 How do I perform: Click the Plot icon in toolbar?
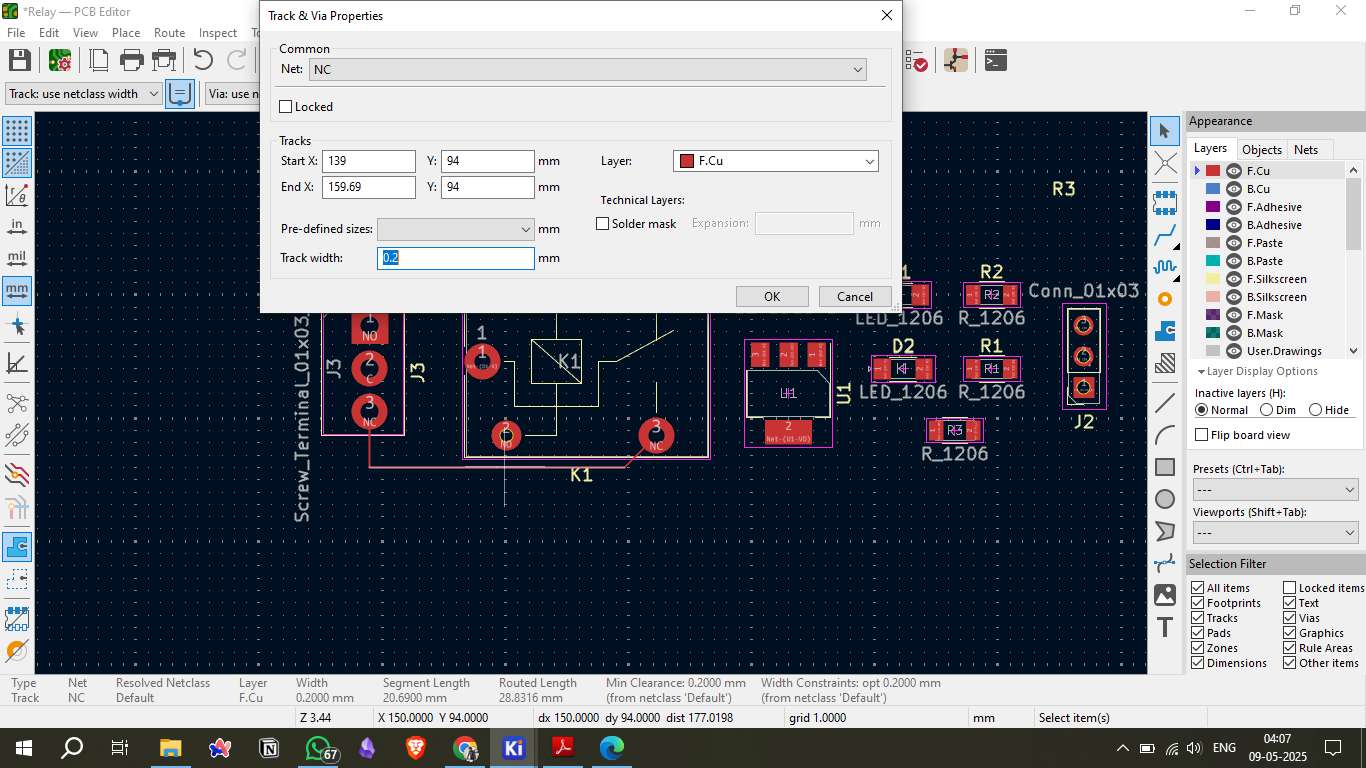pyautogui.click(x=164, y=60)
